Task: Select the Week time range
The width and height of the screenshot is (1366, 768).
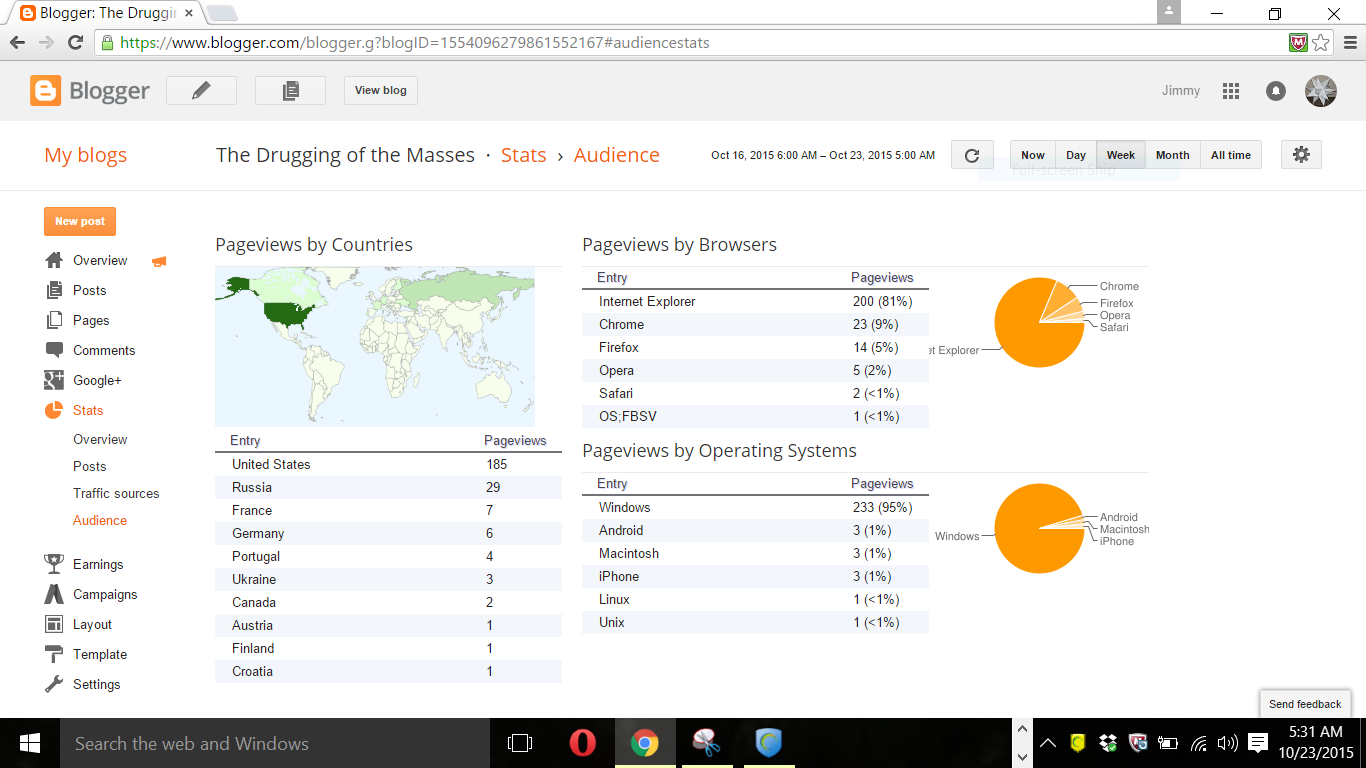Action: click(1121, 155)
